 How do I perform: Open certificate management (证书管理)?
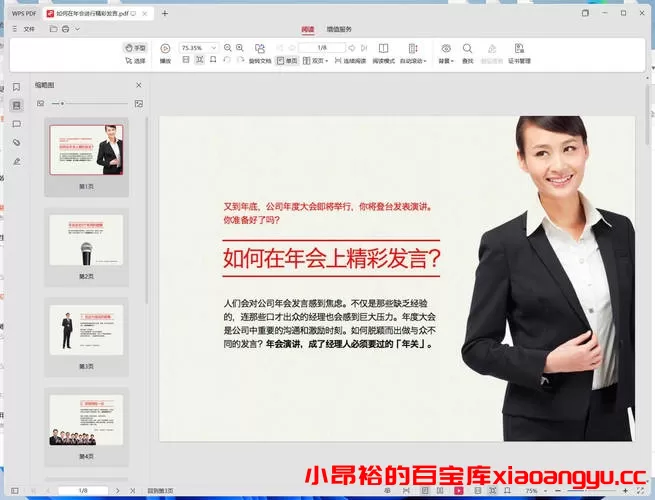point(519,53)
